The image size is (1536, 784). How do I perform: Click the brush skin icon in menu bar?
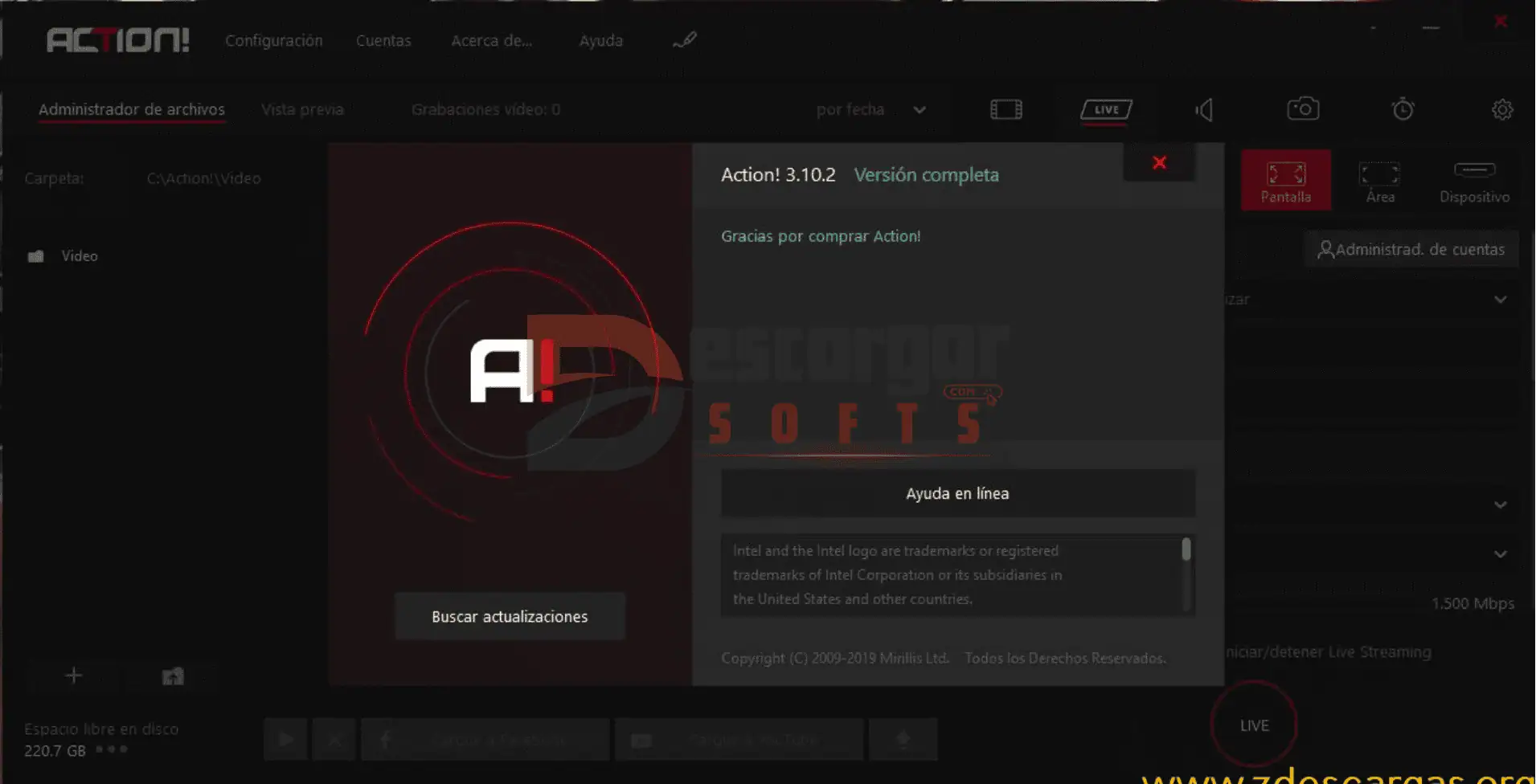click(684, 39)
